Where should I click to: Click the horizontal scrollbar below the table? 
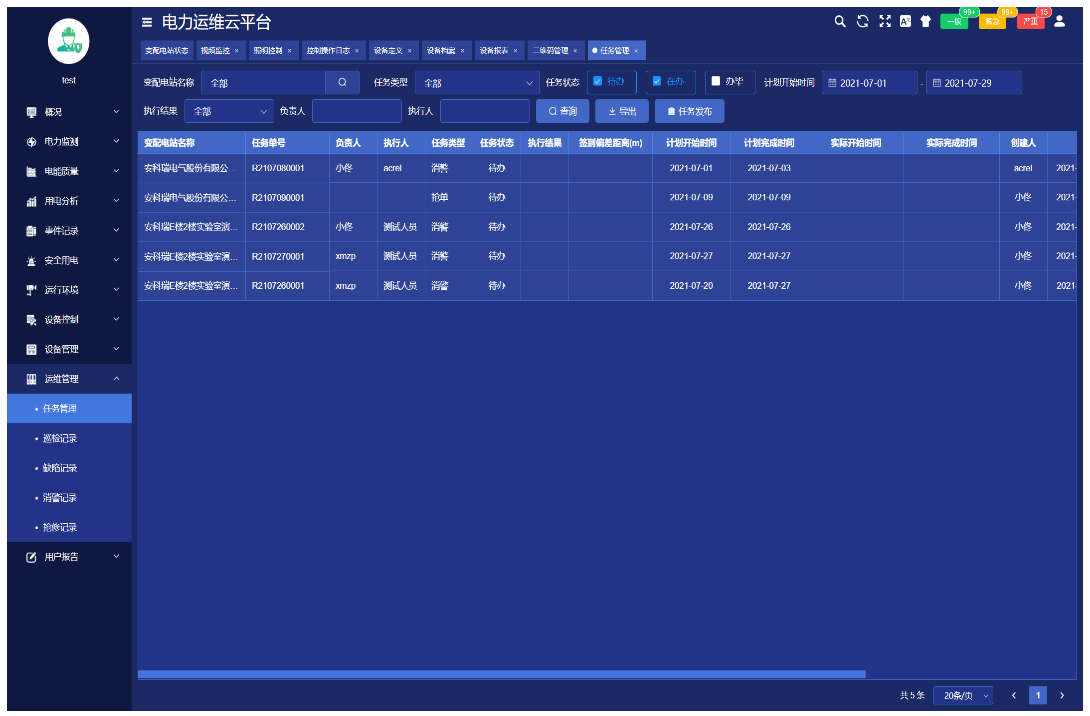pyautogui.click(x=500, y=674)
